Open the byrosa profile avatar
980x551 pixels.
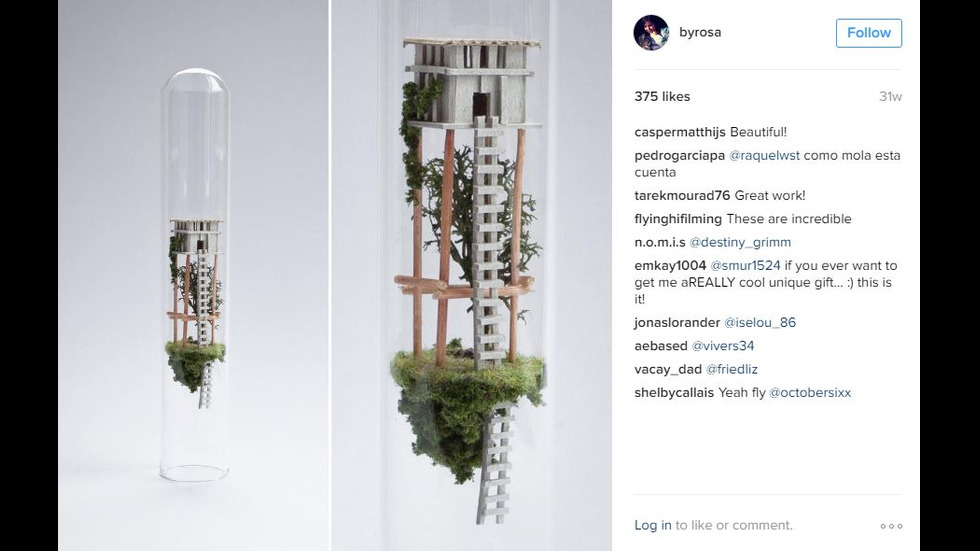tap(651, 32)
